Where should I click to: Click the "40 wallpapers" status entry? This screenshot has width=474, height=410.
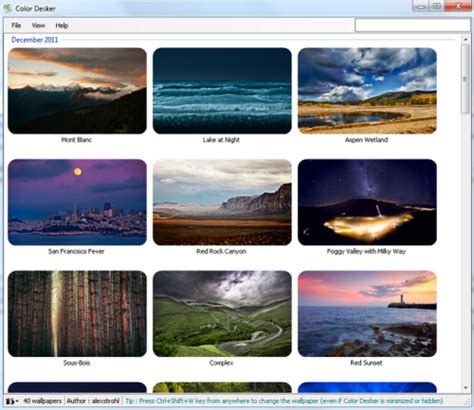tap(42, 401)
